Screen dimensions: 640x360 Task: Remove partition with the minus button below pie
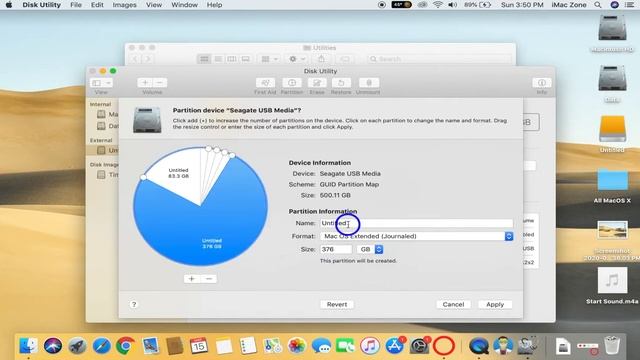[x=209, y=279]
